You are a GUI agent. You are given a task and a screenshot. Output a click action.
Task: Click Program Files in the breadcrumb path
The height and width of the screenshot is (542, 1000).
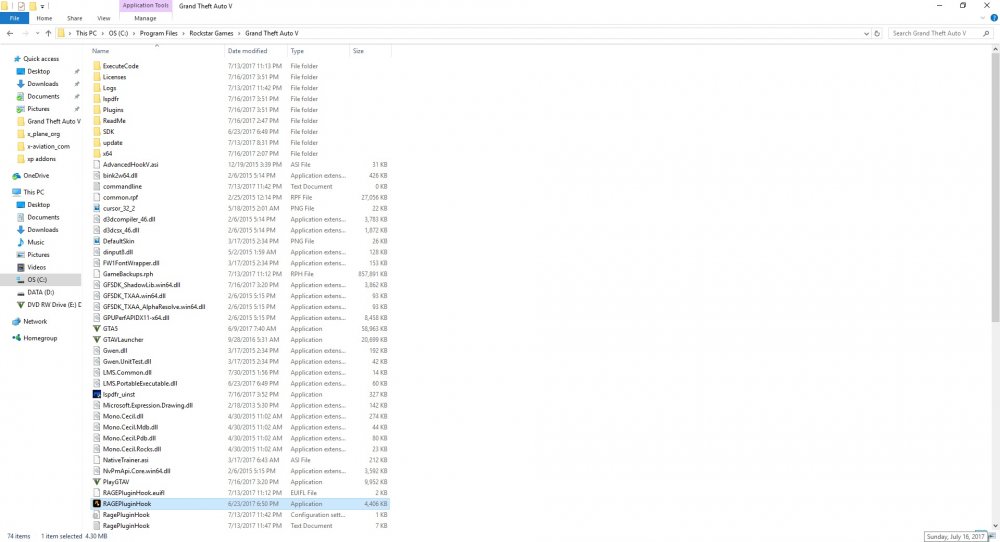point(159,33)
